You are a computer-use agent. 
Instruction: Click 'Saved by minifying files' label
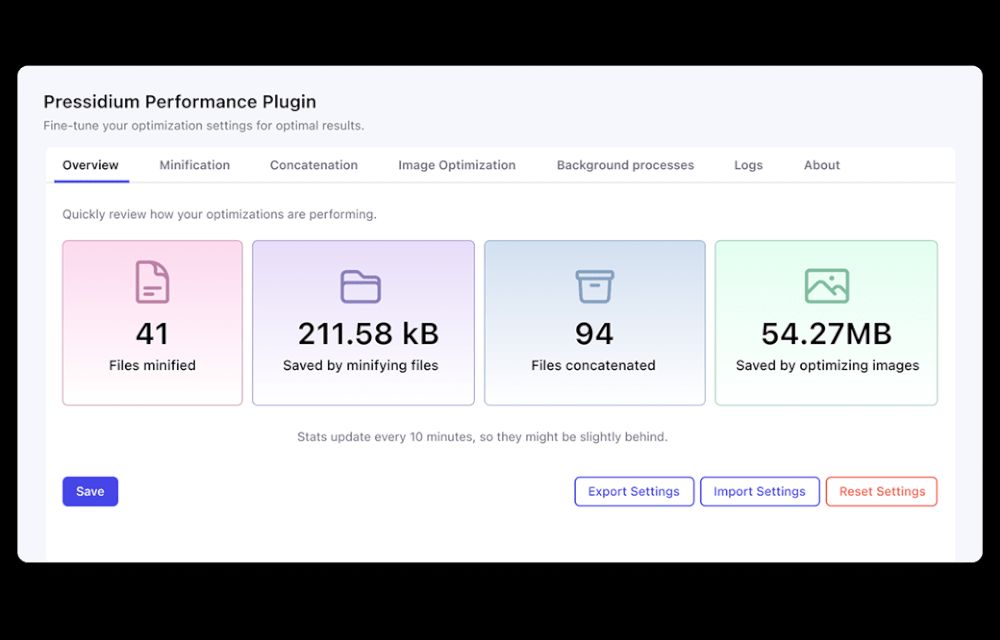(360, 365)
